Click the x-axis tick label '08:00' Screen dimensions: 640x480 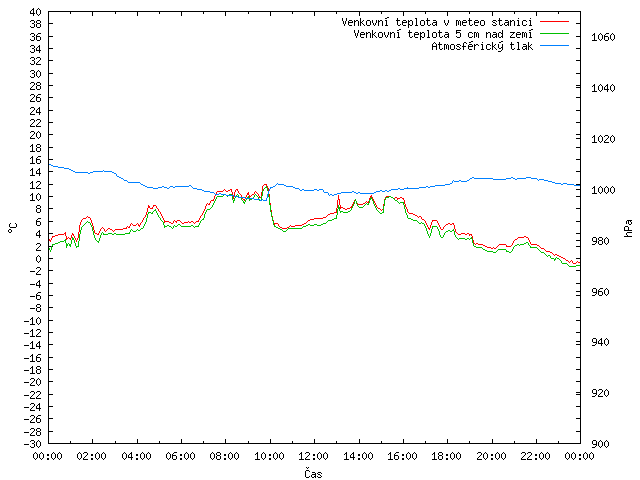pos(225,456)
